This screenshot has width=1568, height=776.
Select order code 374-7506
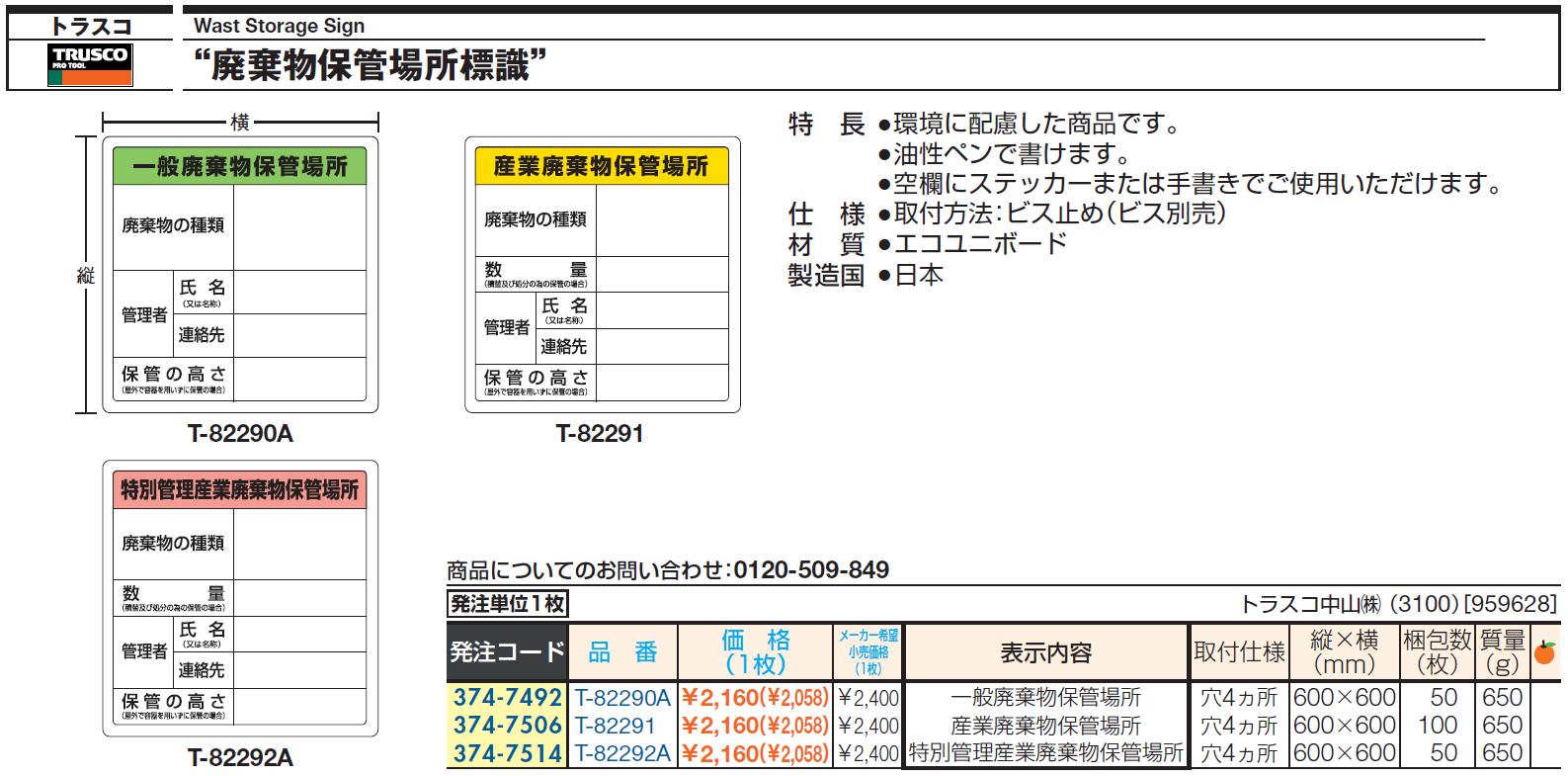coord(508,725)
